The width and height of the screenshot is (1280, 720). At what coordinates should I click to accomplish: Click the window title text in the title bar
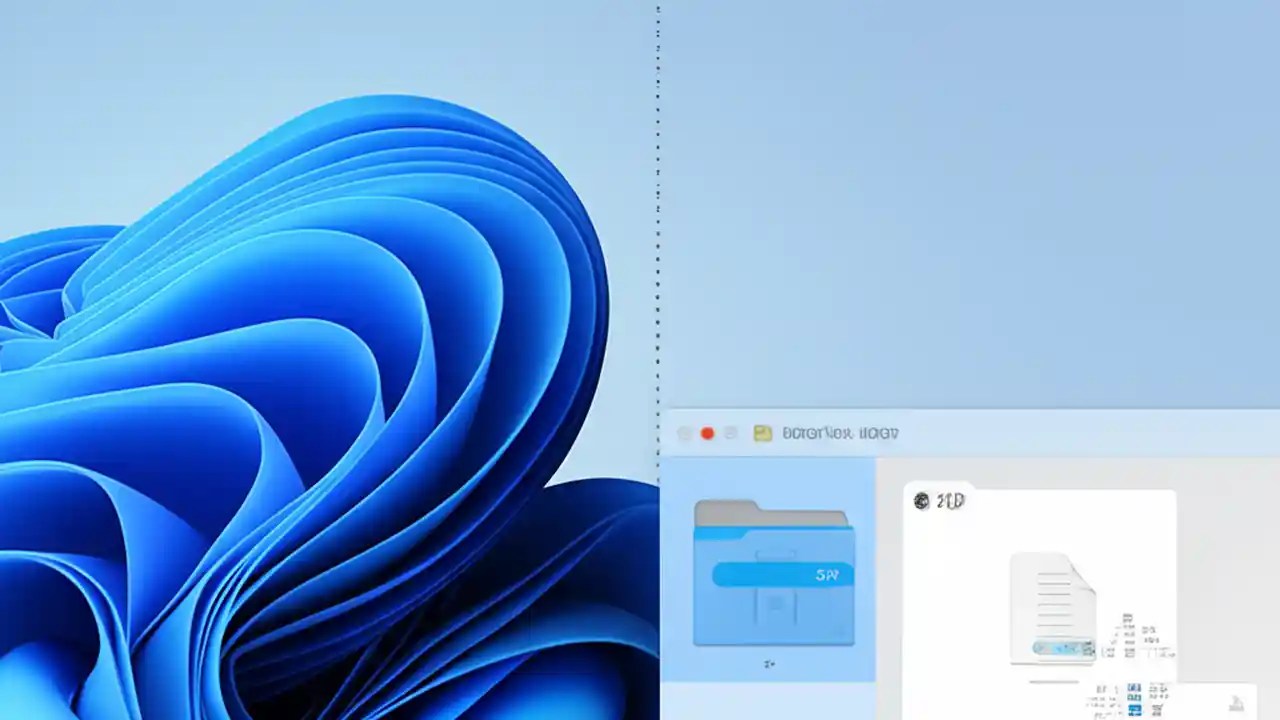click(840, 433)
